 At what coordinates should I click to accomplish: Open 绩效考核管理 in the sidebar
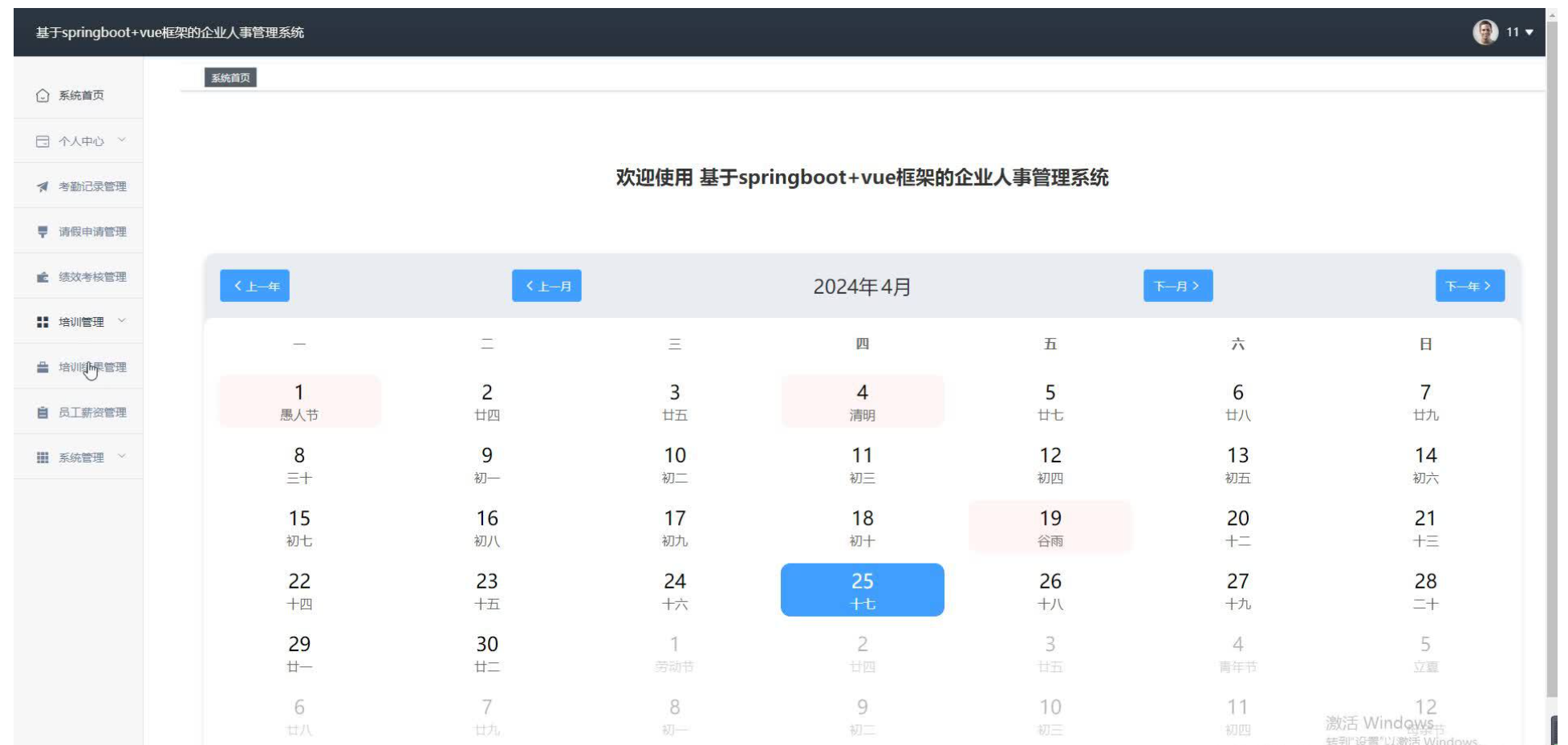(79, 277)
